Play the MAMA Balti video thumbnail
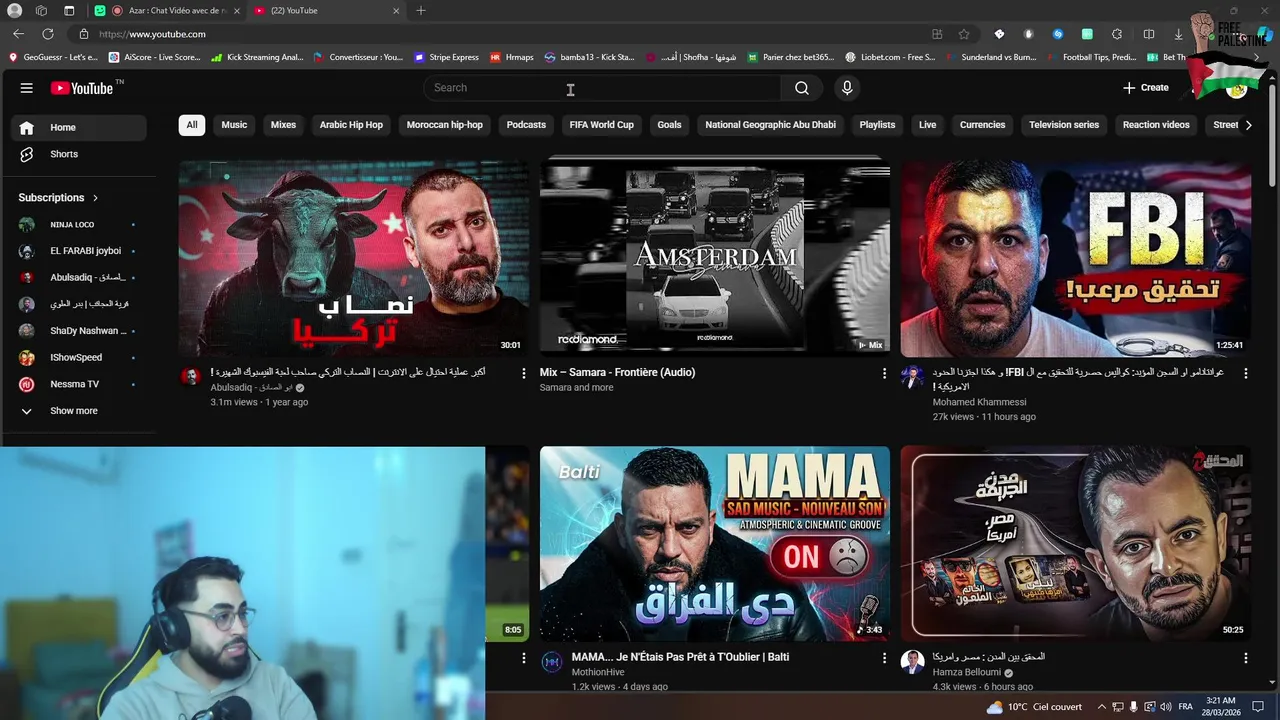The image size is (1280, 720). point(715,544)
